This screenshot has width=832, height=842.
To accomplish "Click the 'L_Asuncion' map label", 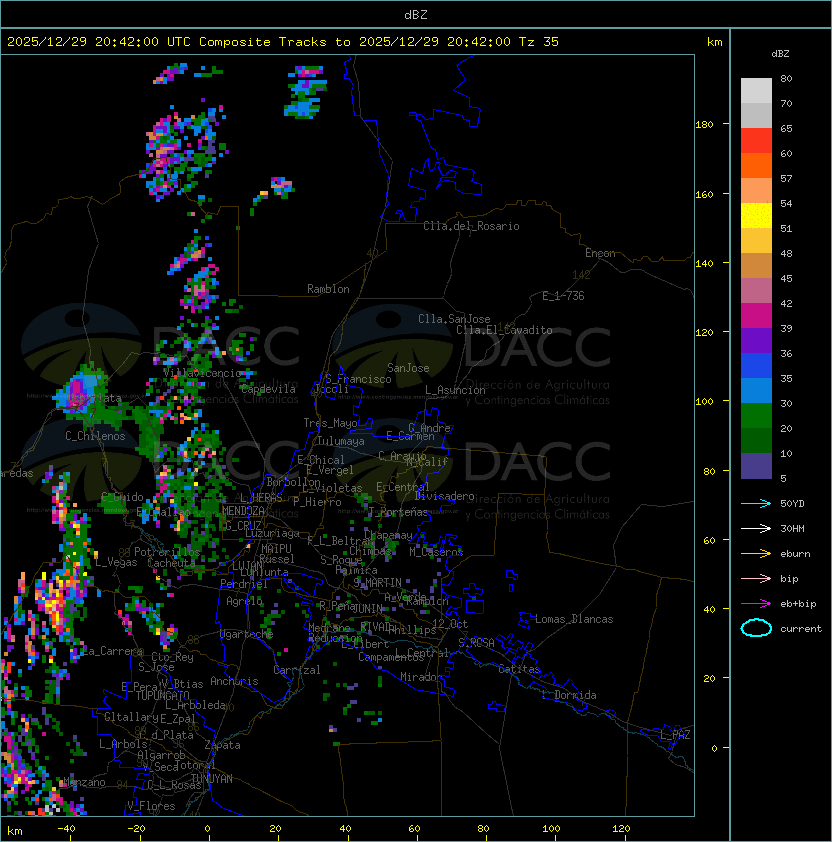I will point(455,390).
